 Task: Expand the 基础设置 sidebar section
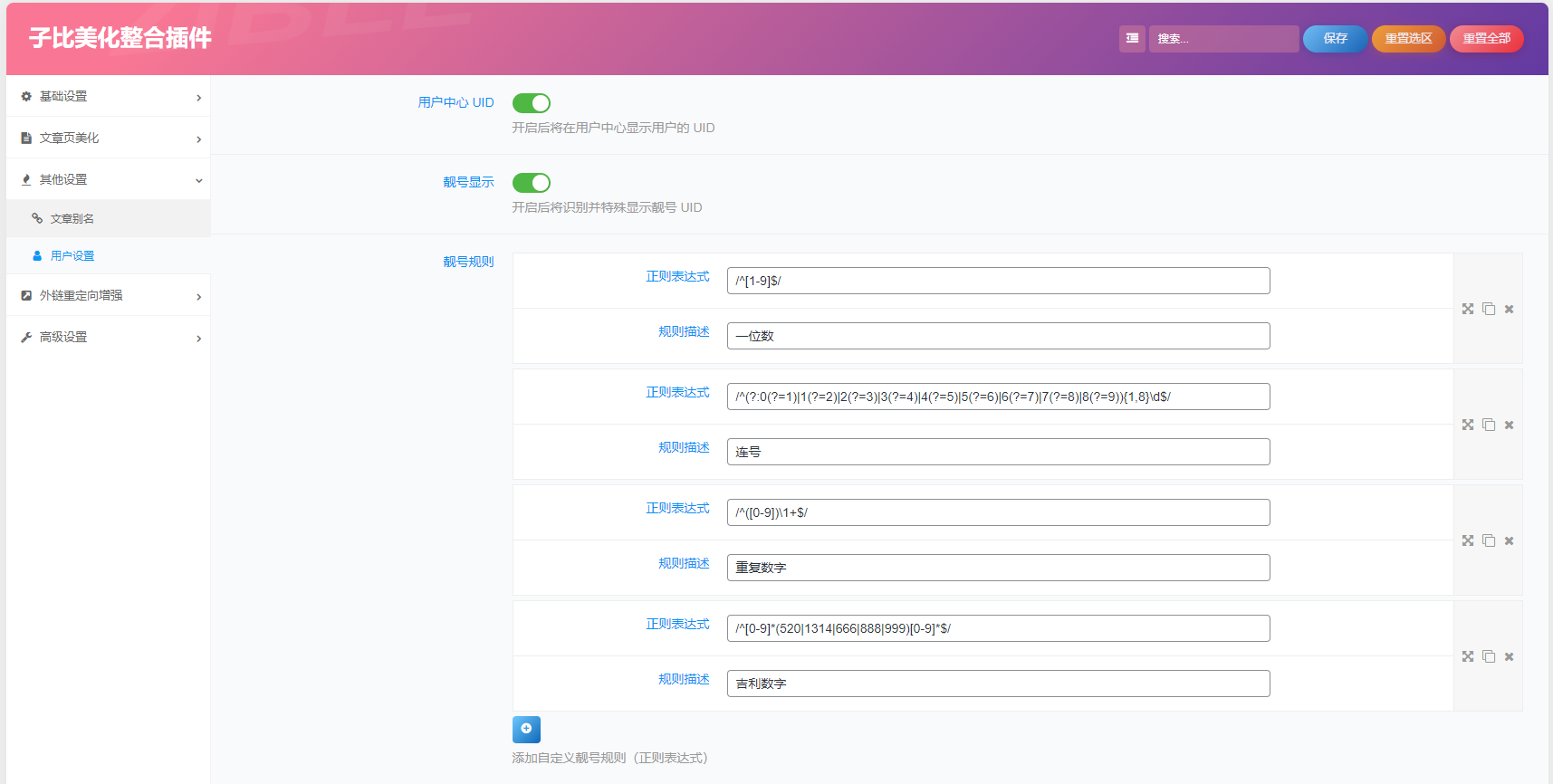pos(109,96)
